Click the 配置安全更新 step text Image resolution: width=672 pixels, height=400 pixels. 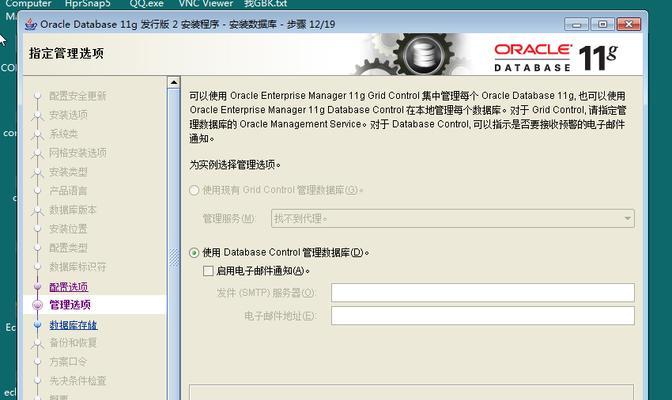coord(78,96)
